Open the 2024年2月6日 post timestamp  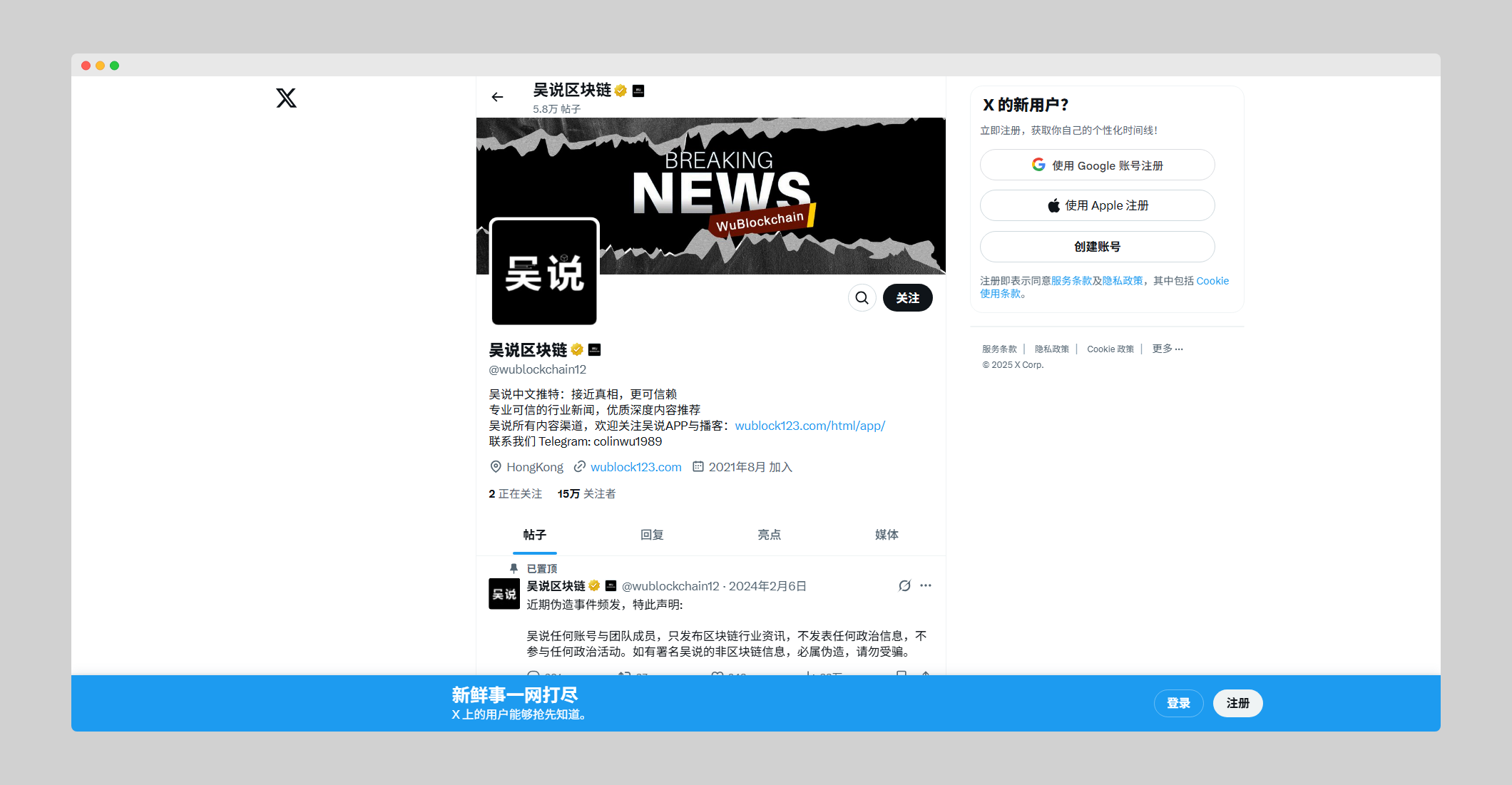(767, 586)
